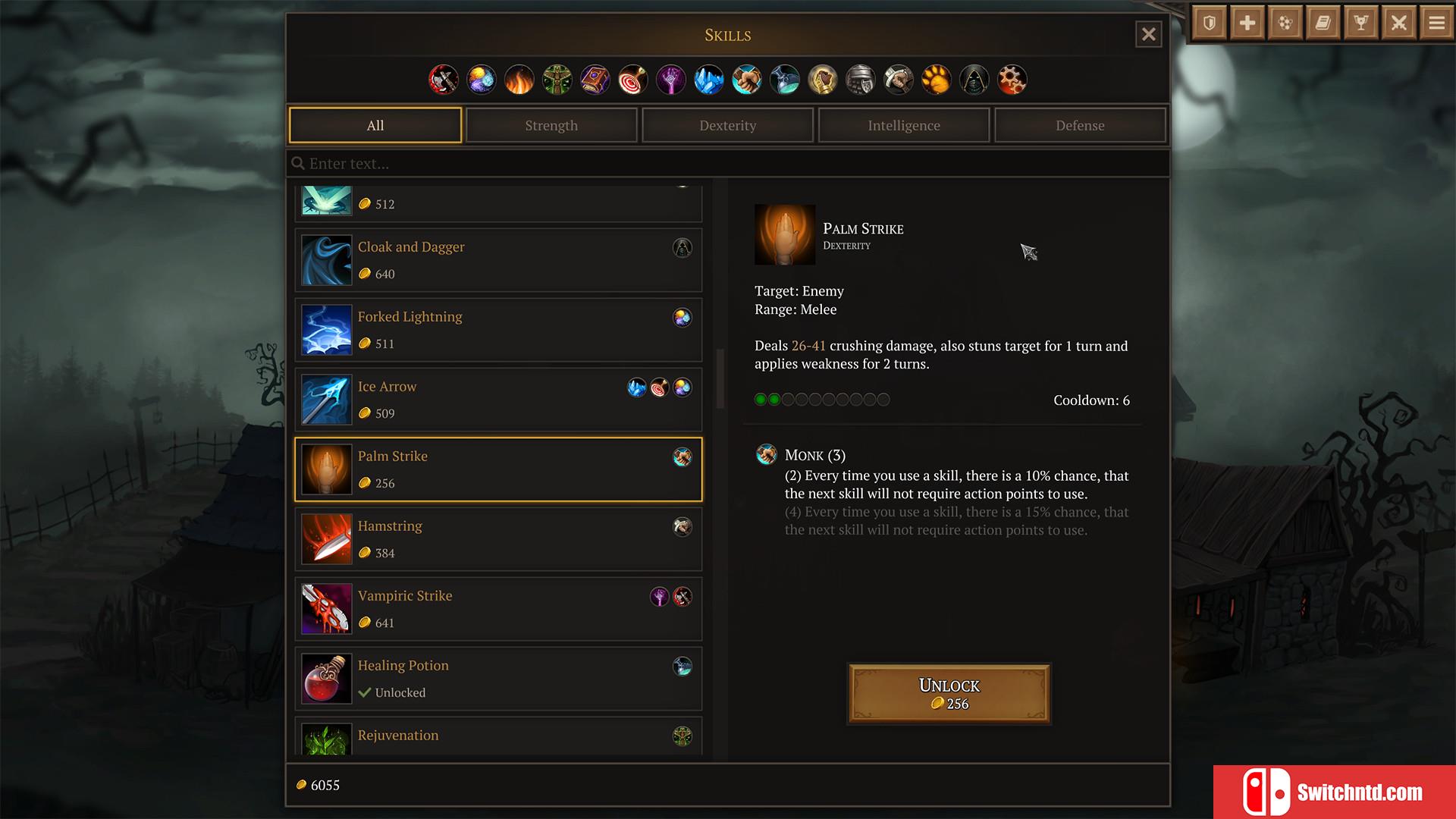Image resolution: width=1456 pixels, height=819 pixels.
Task: Open the trophy achievements button
Action: [x=1361, y=23]
